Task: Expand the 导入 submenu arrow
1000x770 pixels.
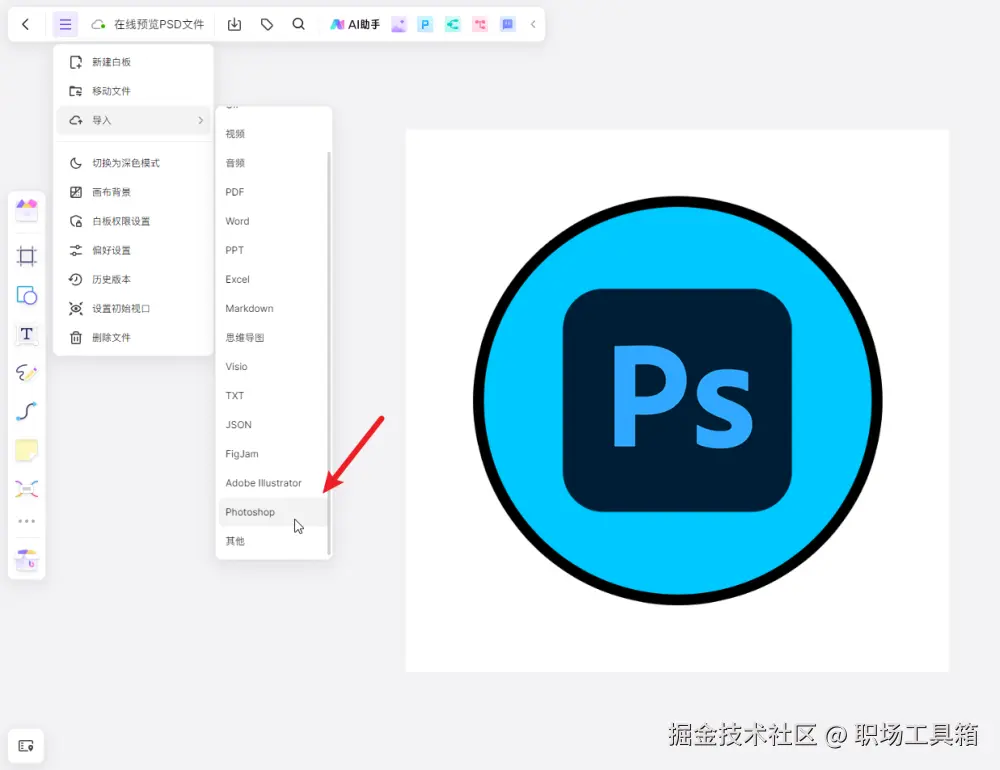Action: coord(200,120)
